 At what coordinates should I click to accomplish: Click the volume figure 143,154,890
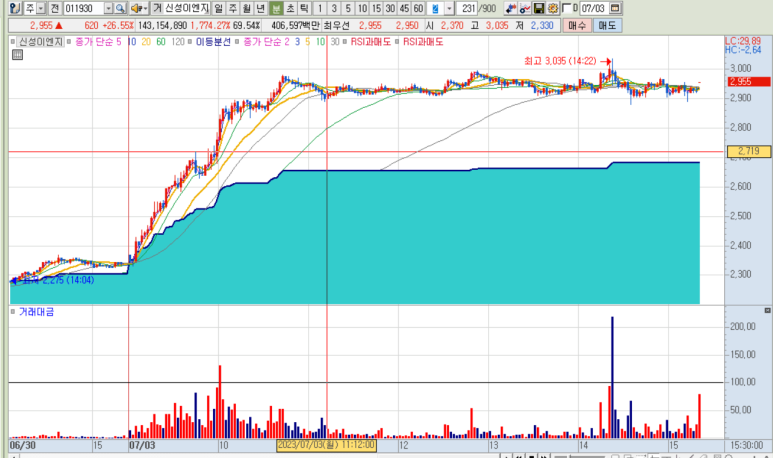point(162,25)
